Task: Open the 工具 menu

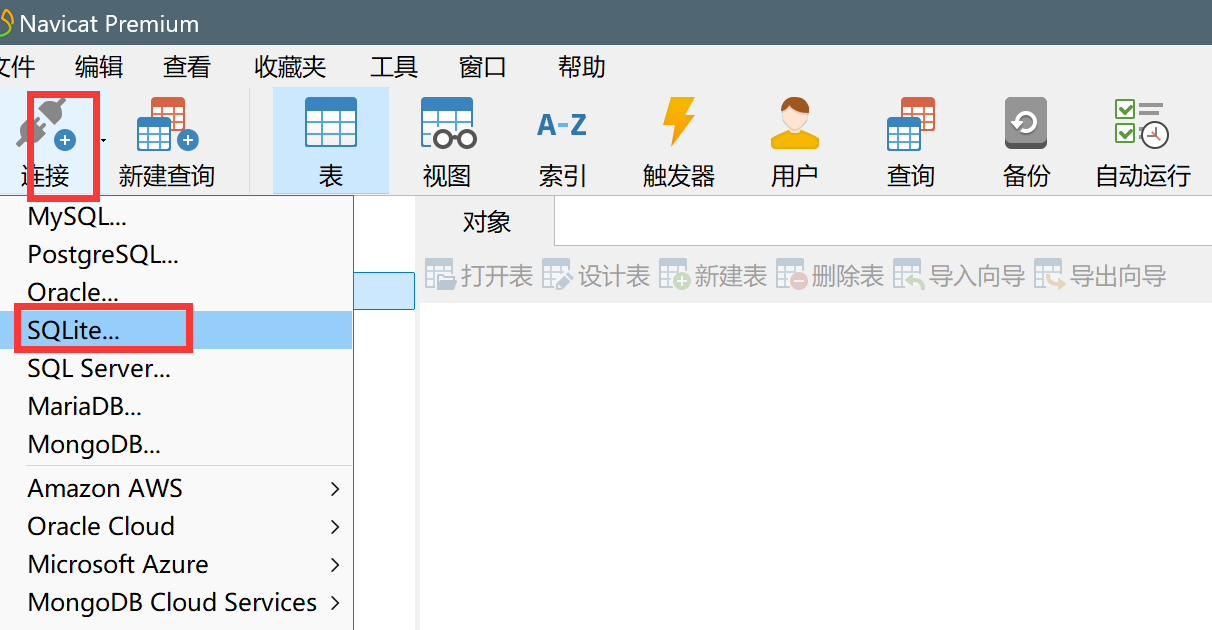Action: click(x=394, y=67)
